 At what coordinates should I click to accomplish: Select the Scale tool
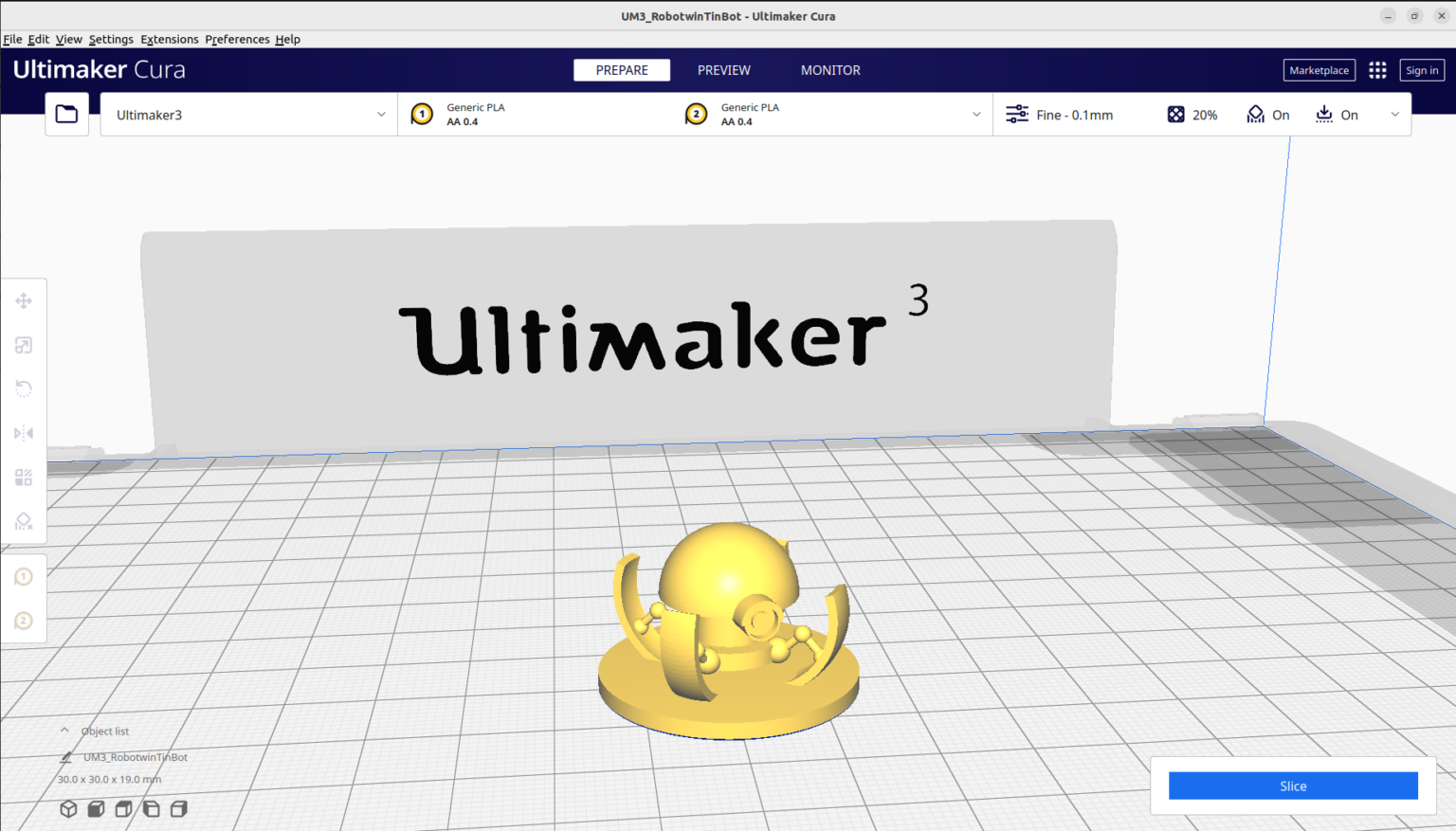pos(24,345)
